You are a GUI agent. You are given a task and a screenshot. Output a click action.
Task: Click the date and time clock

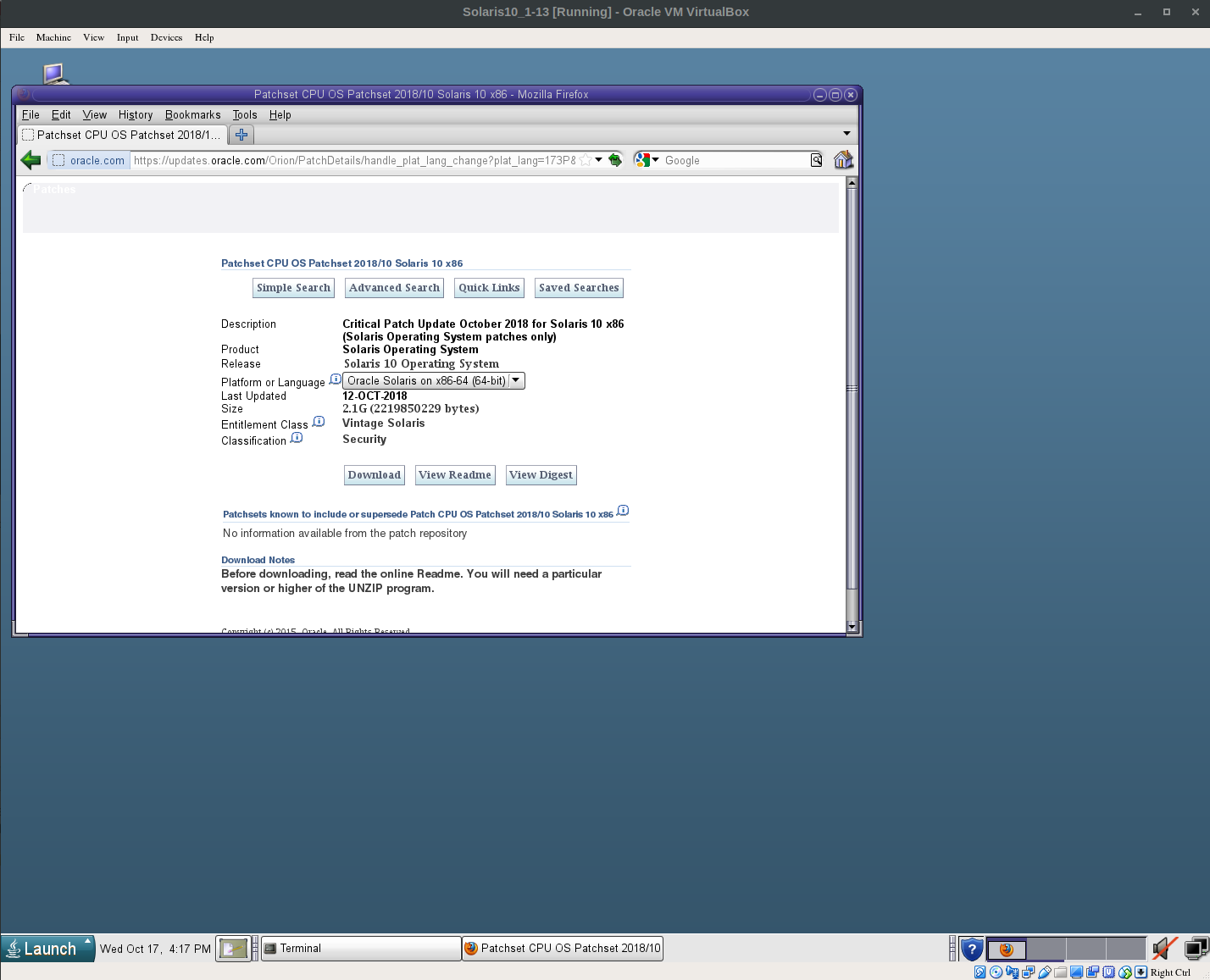155,949
